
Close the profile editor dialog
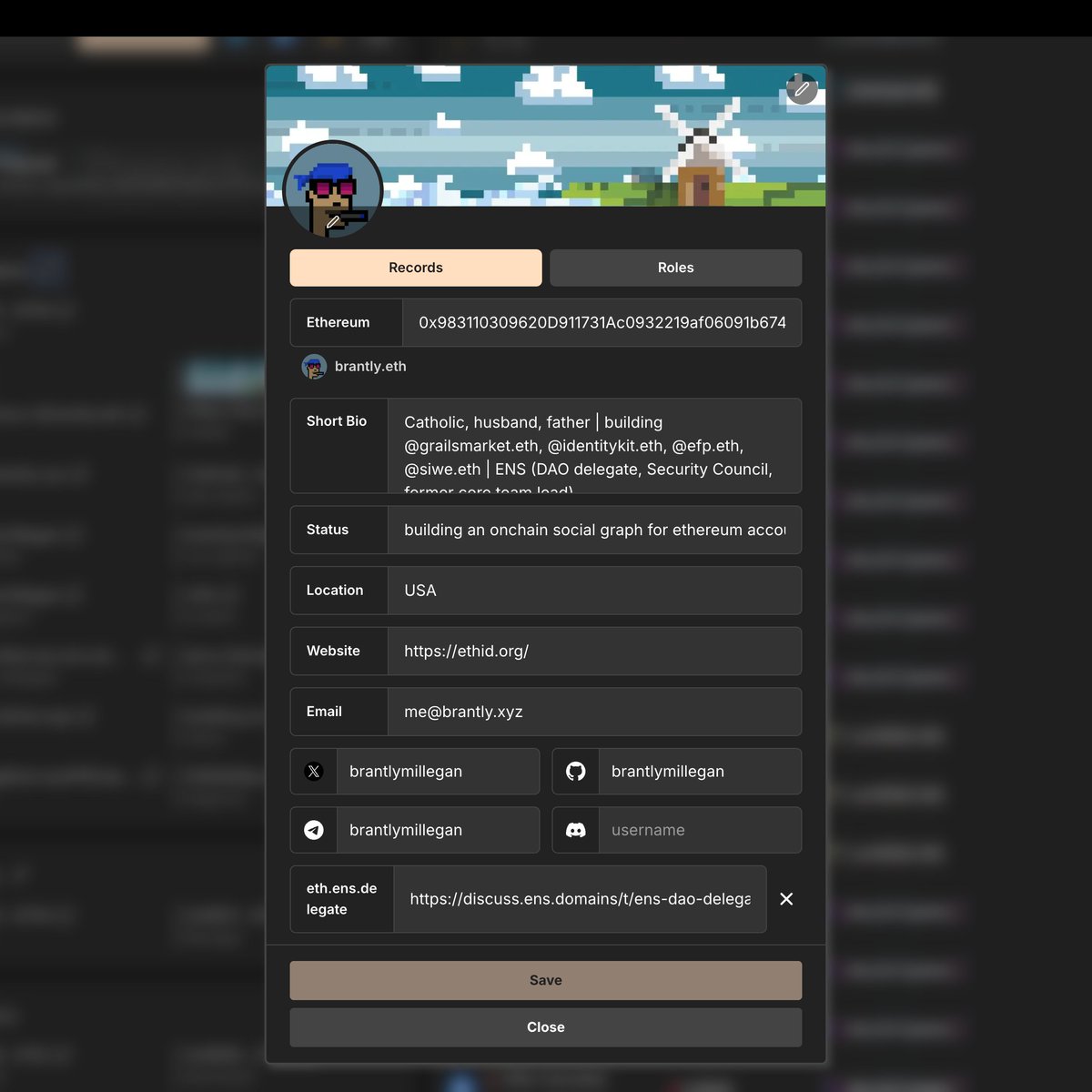546,1027
